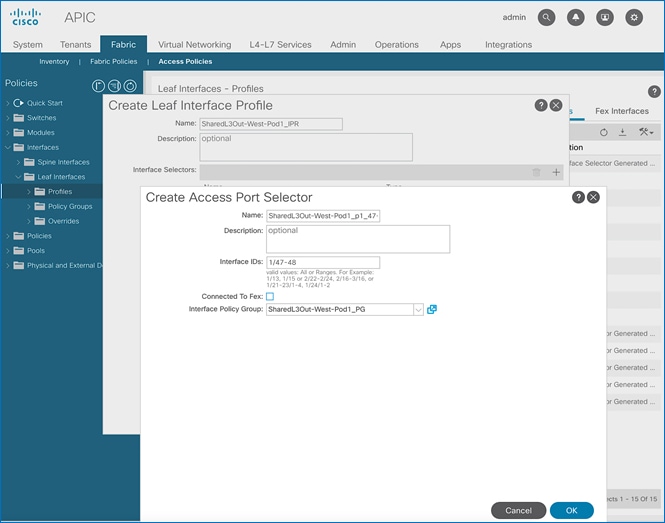Select the Fabric tab
This screenshot has height=523, width=665.
tap(123, 45)
